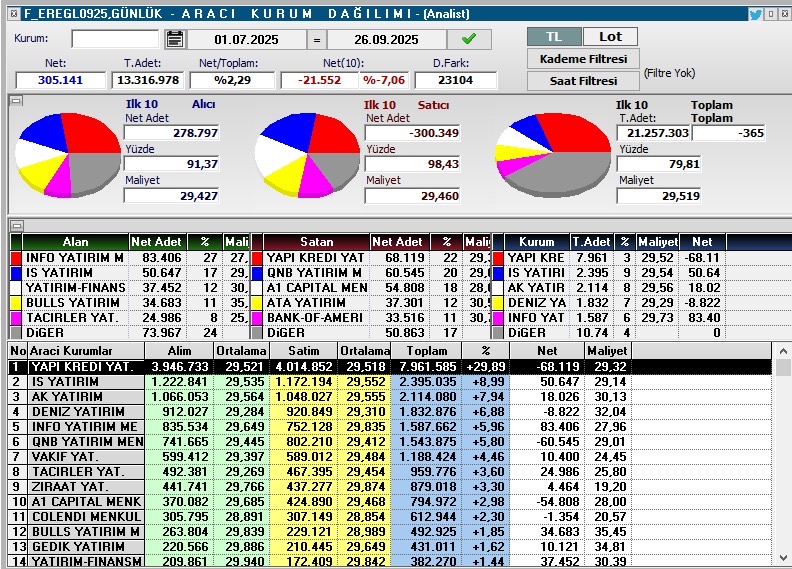Switch display to TL mode
Viewport: 792px width, 569px height.
(554, 36)
